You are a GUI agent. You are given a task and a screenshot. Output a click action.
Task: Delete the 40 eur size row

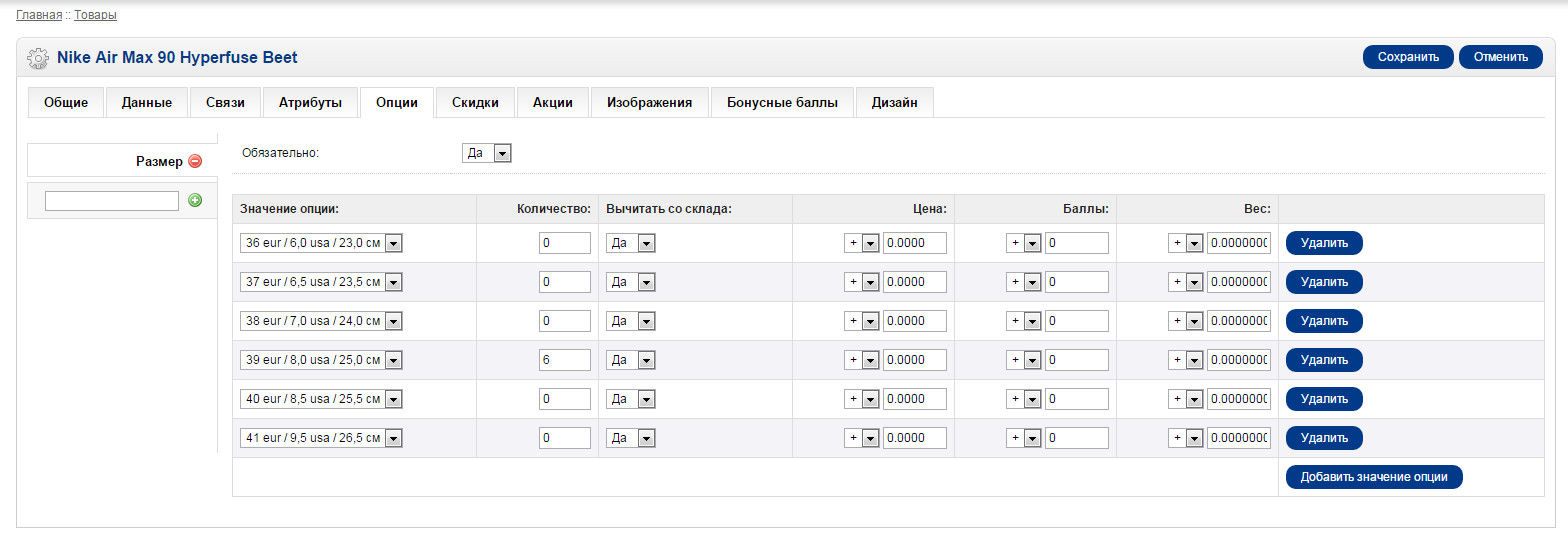tap(1324, 399)
